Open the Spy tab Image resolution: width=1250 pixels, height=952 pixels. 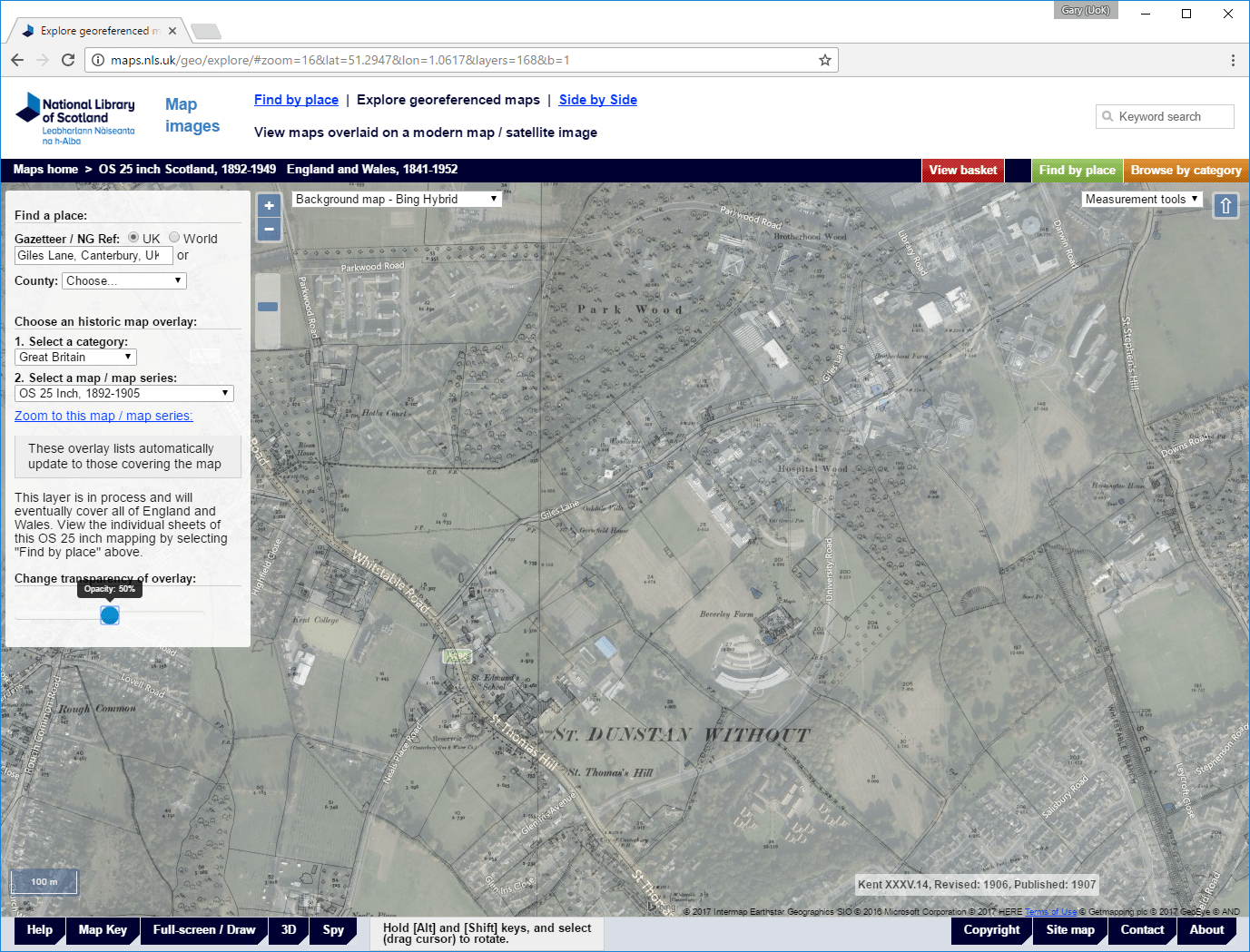(x=333, y=930)
